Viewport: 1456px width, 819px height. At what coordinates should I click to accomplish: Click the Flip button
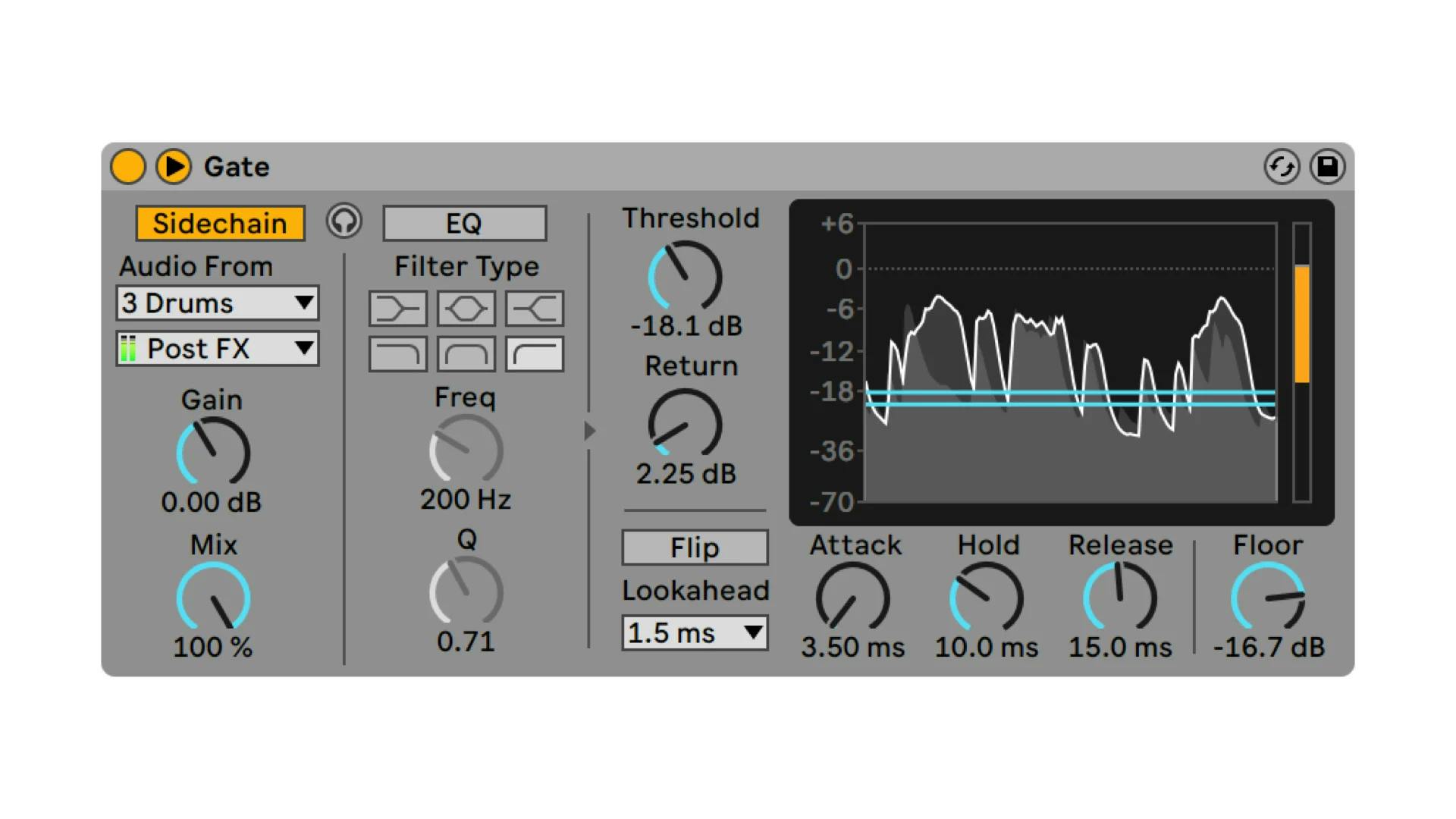(x=695, y=548)
